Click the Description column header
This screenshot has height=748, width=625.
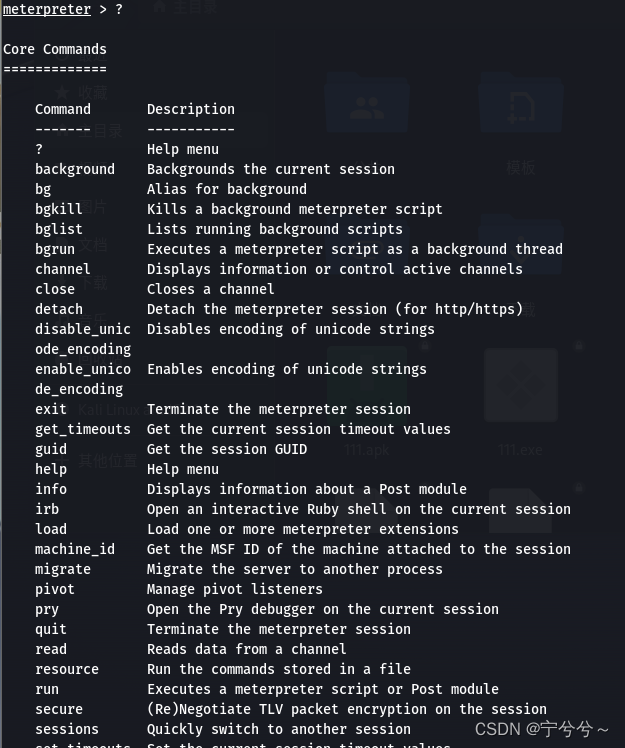pos(190,109)
